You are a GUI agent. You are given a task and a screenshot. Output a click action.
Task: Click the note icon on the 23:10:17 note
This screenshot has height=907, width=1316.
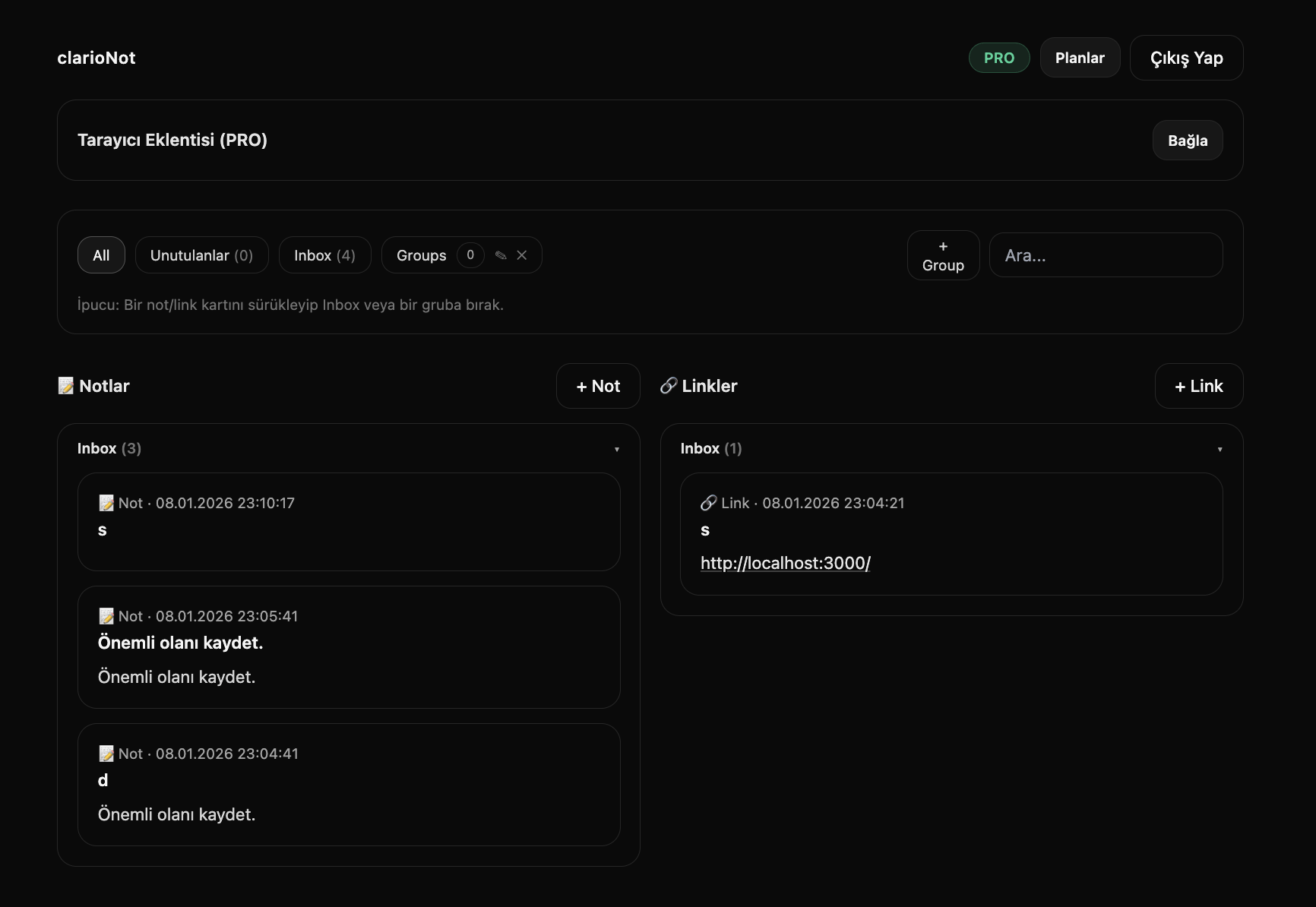click(106, 503)
